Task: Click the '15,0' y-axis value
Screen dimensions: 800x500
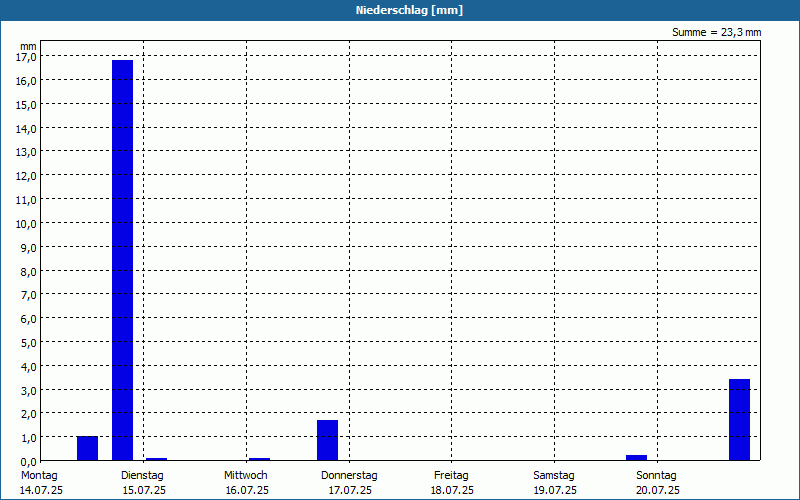Action: pyautogui.click(x=26, y=105)
